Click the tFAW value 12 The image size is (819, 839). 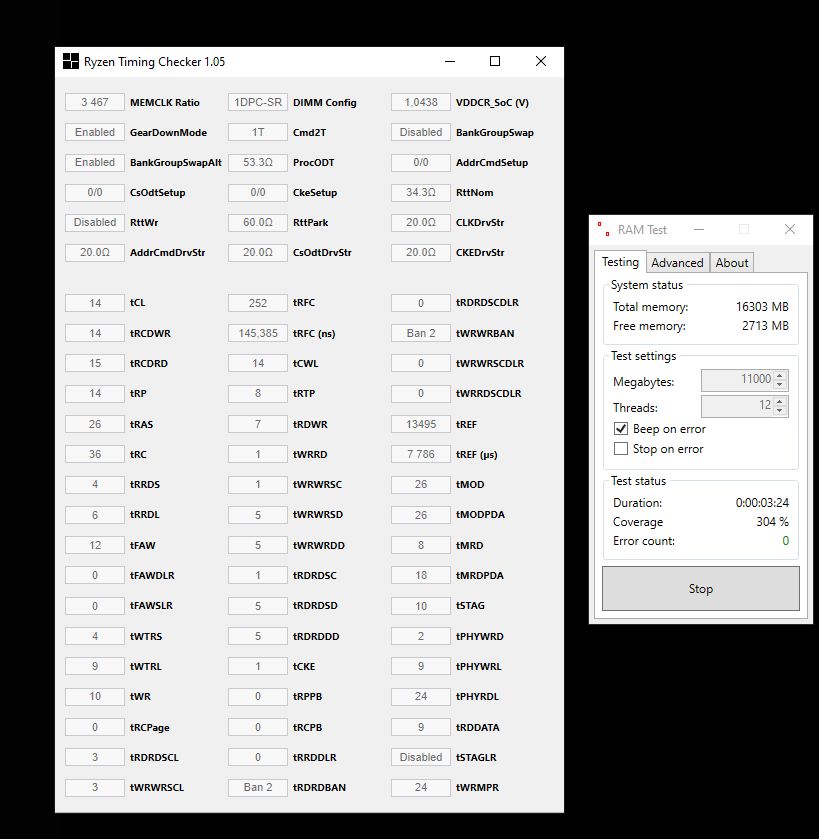point(95,545)
